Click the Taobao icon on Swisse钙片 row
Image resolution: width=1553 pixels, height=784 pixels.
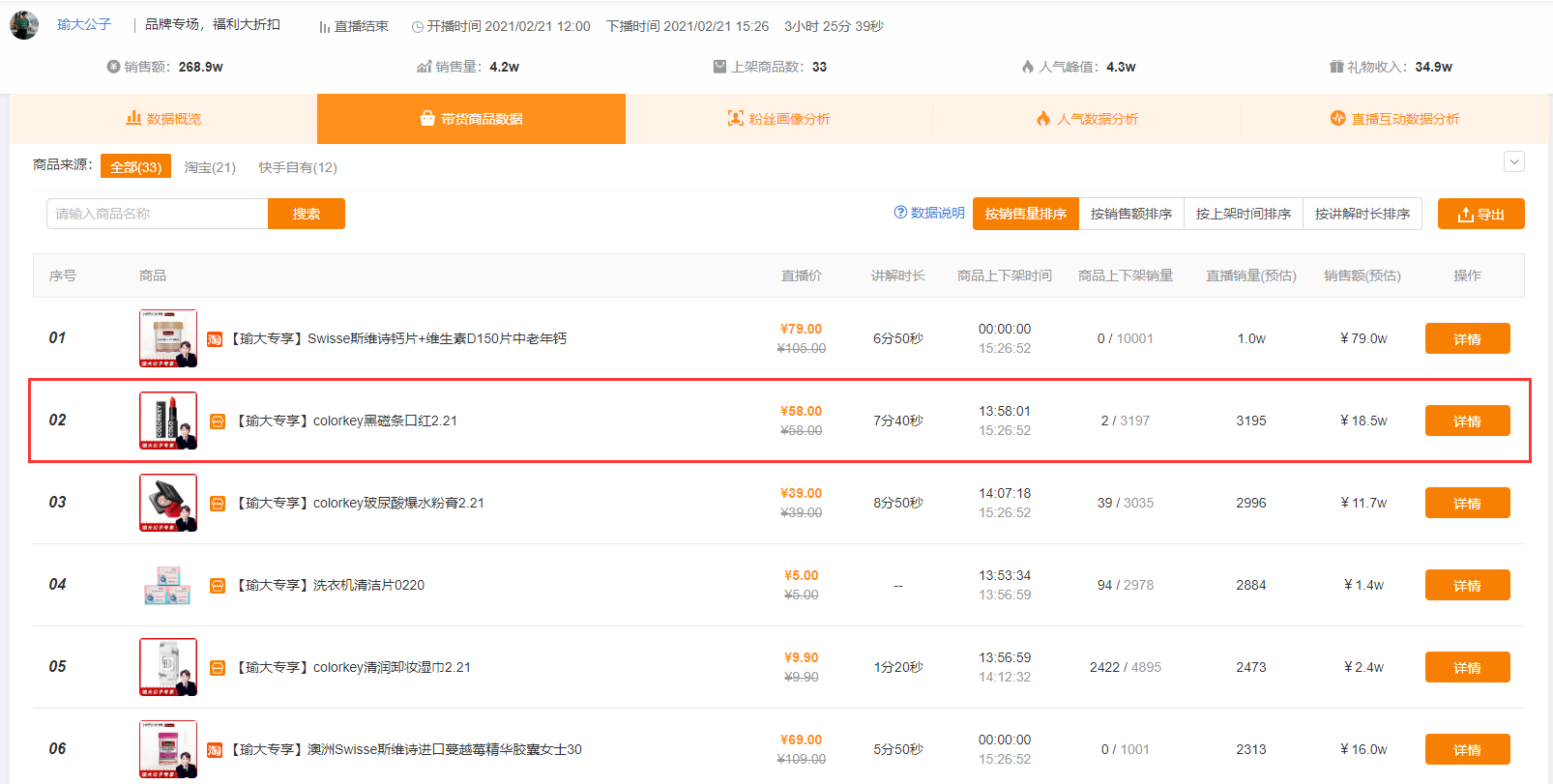click(x=215, y=339)
